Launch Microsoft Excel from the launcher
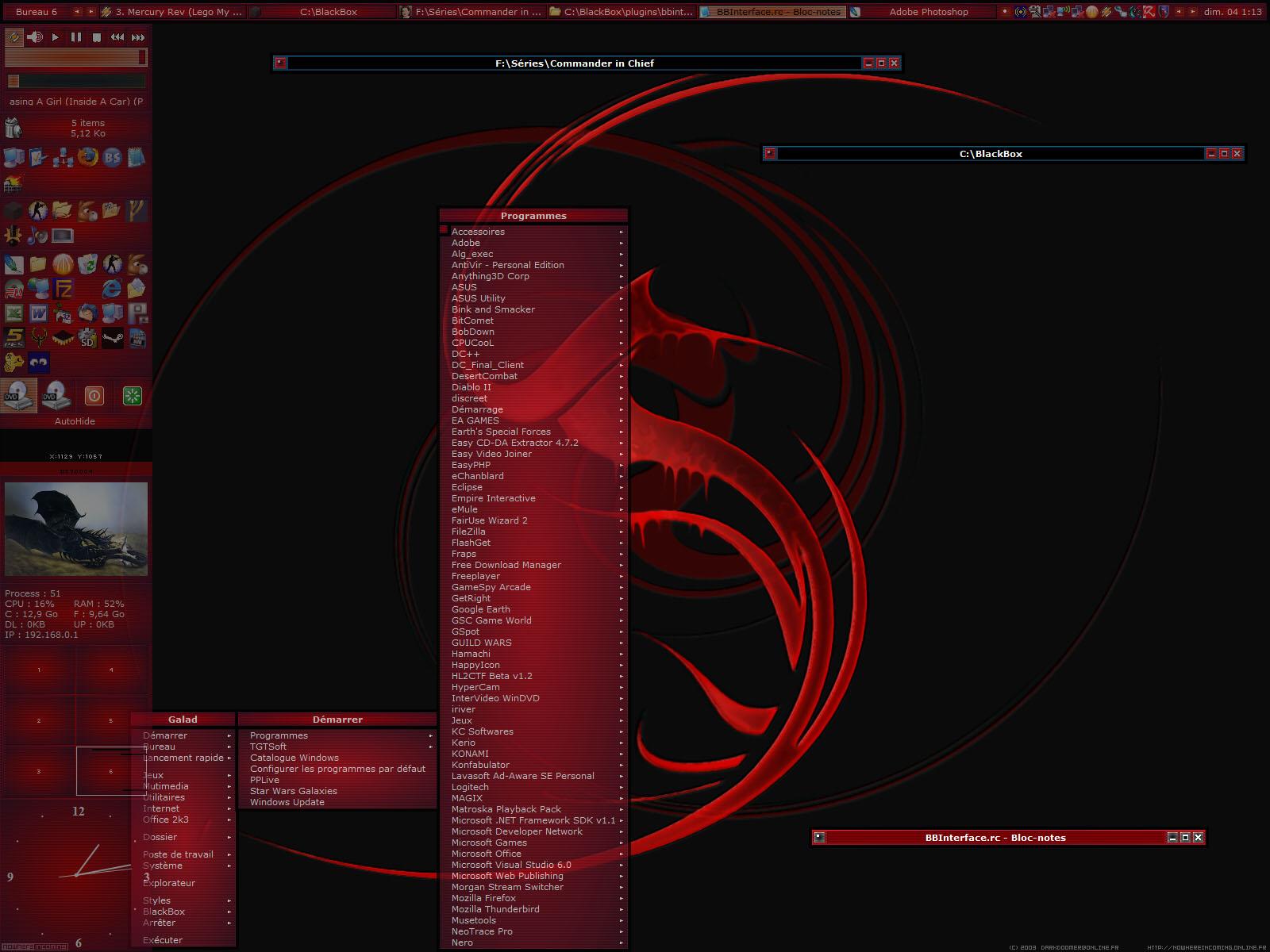The width and height of the screenshot is (1270, 952). pyautogui.click(x=13, y=313)
